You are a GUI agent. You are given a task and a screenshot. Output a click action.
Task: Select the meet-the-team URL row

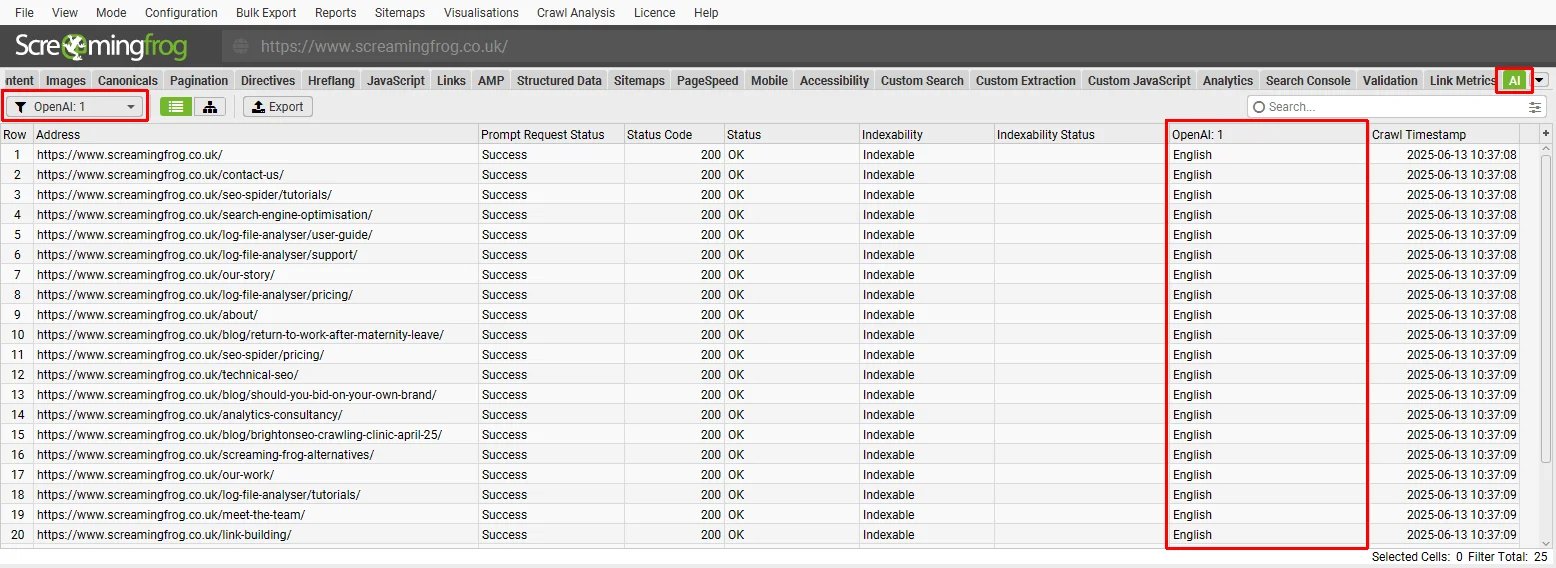760,515
